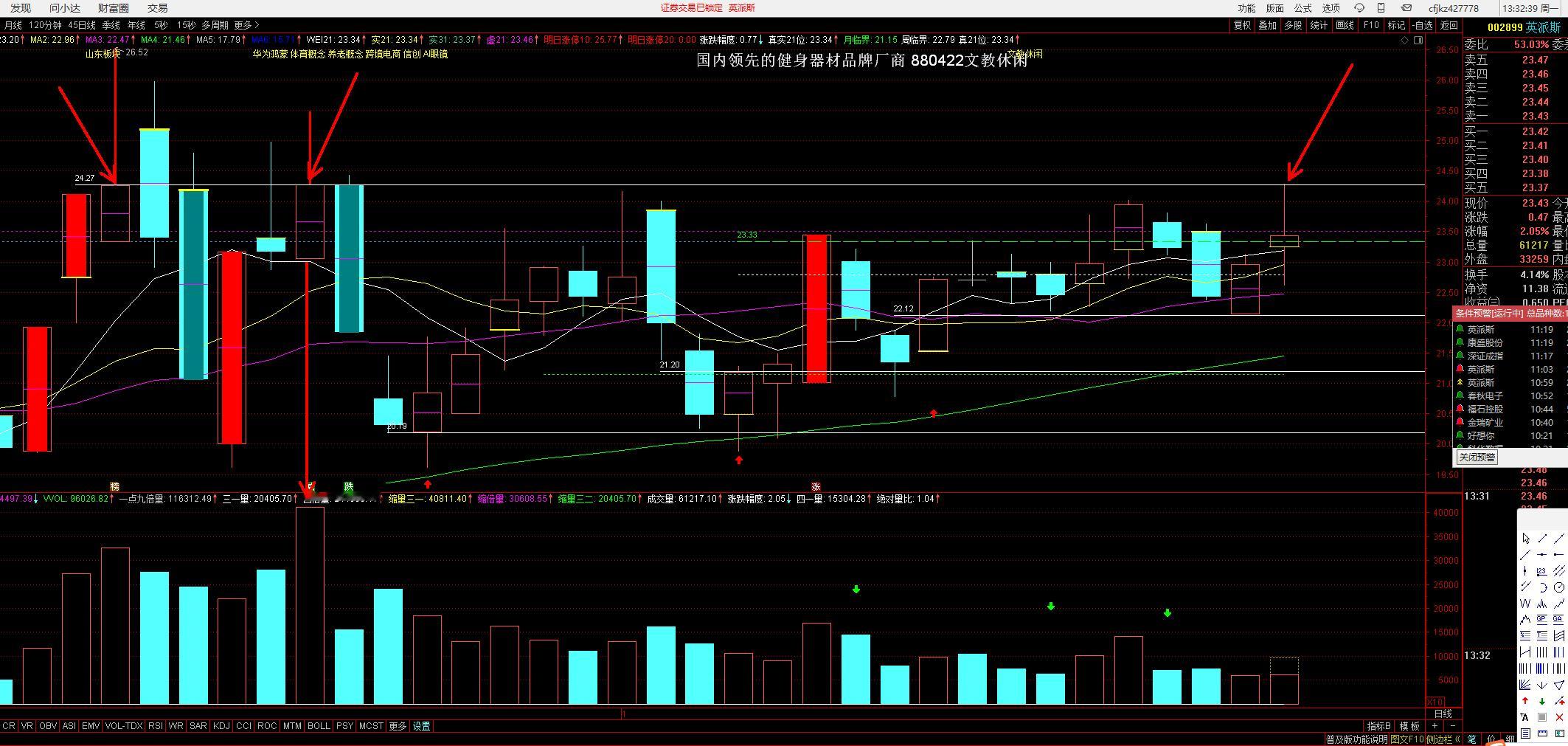Click the 返回 button
This screenshot has width=1568, height=746.
pos(1449,25)
